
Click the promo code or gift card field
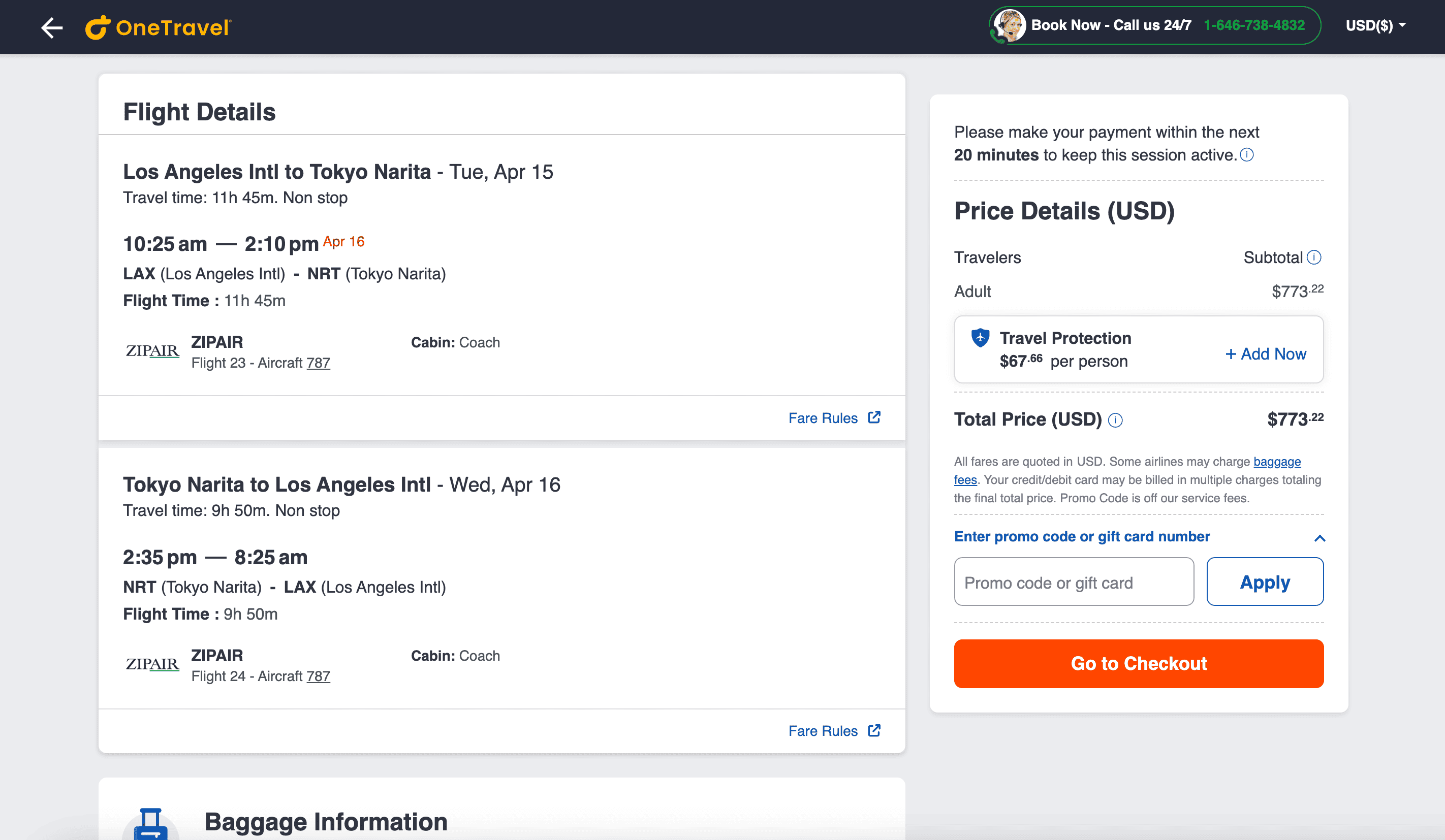pos(1074,581)
